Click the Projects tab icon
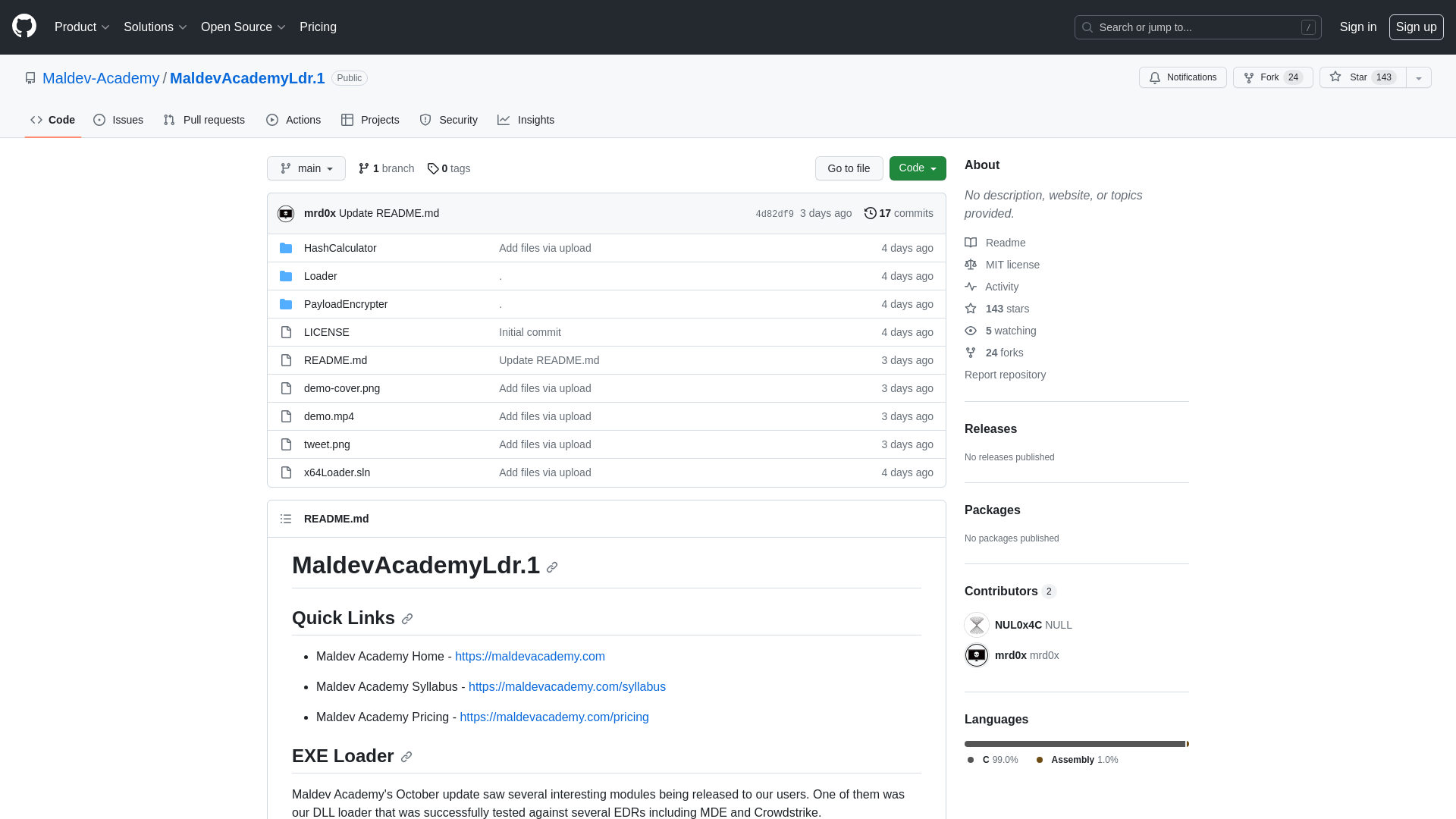This screenshot has width=1456, height=819. click(x=347, y=120)
